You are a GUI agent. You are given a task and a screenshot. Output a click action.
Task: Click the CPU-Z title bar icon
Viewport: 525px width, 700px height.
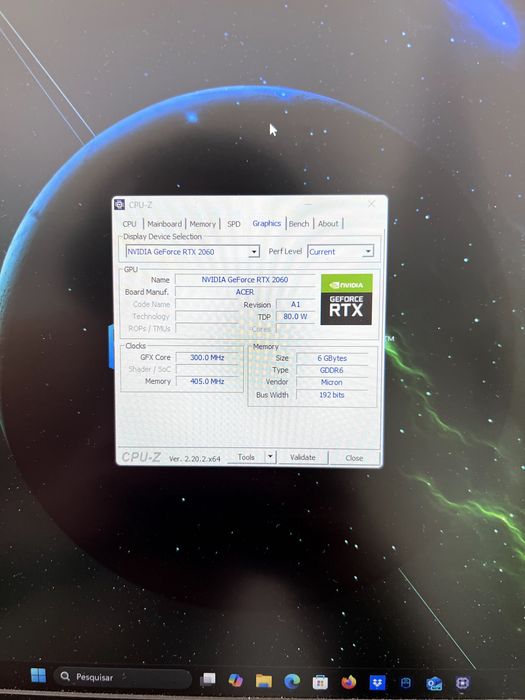[119, 204]
